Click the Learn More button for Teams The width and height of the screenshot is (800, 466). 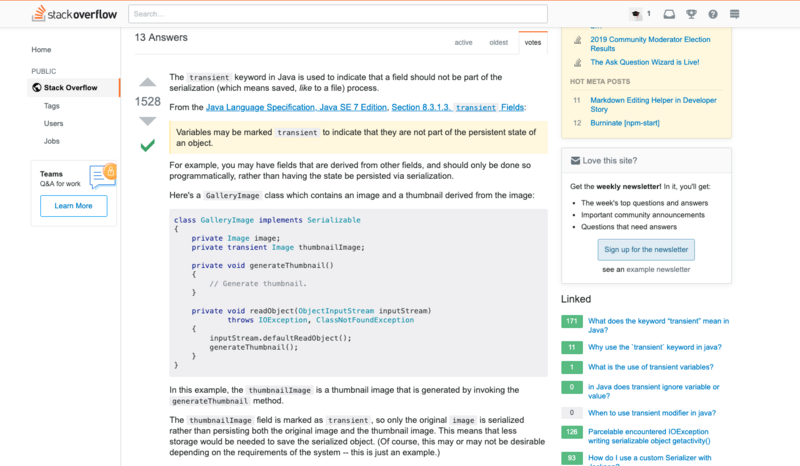[73, 206]
